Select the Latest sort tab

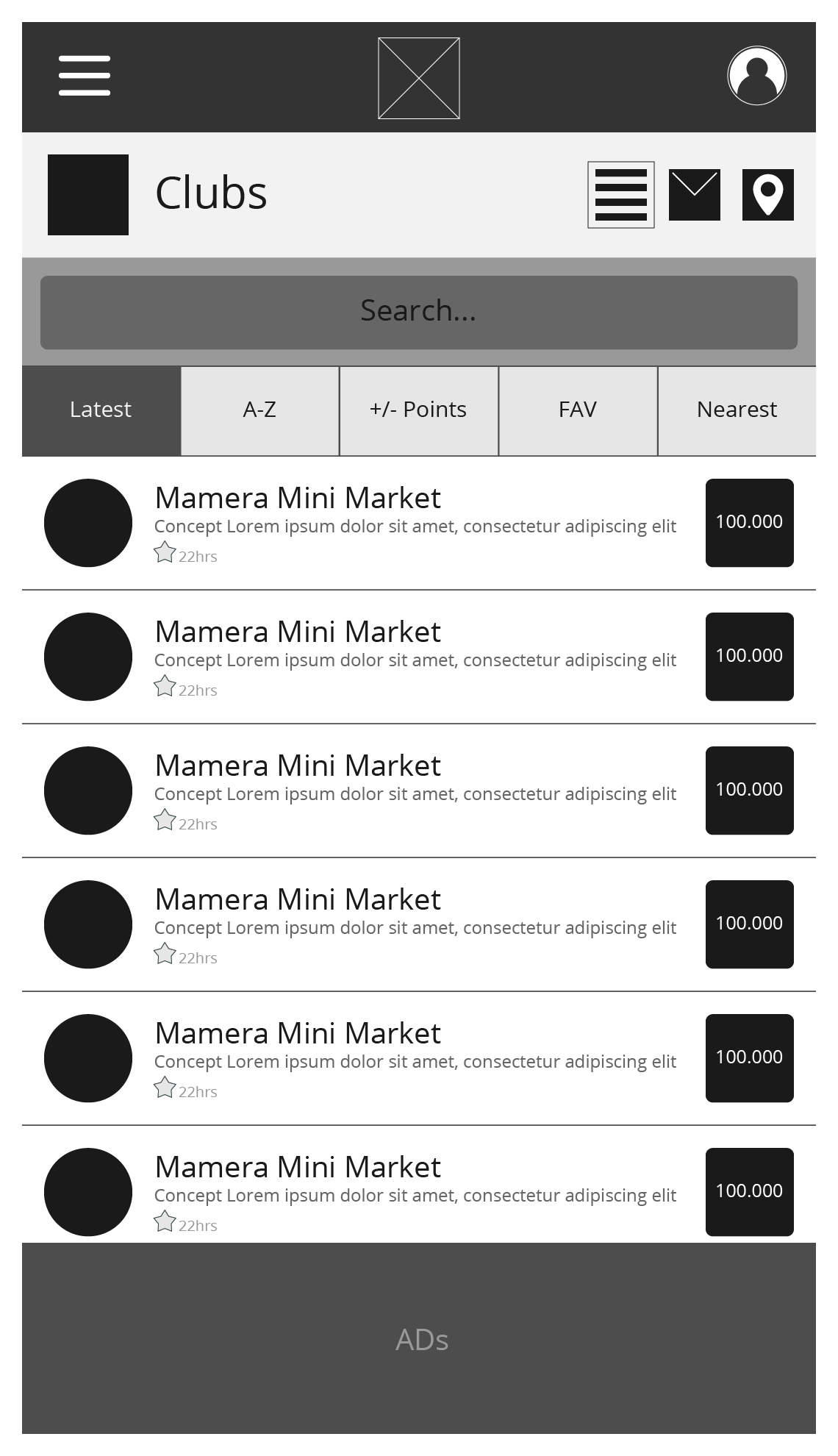pyautogui.click(x=101, y=410)
